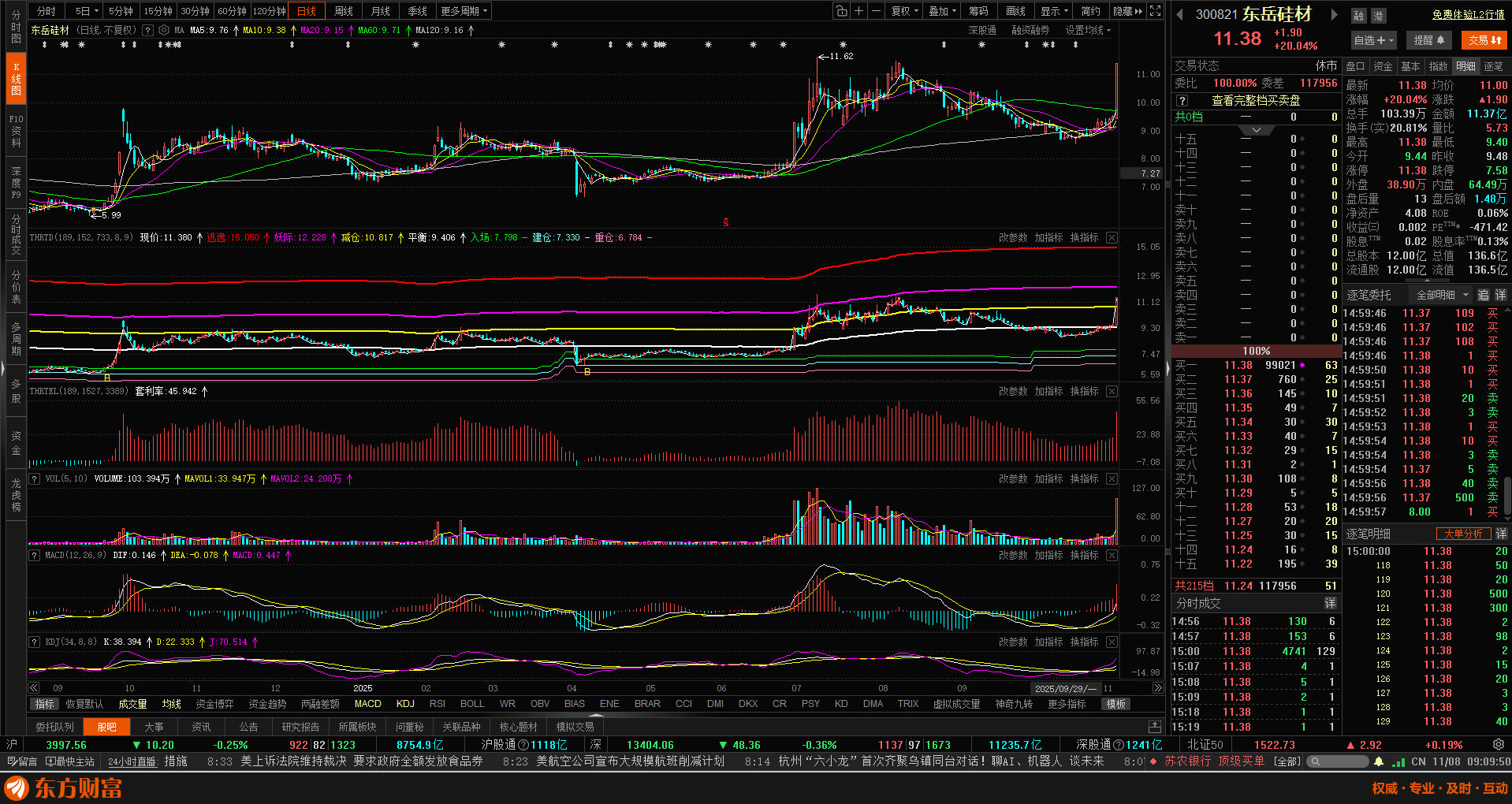1512x804 pixels.
Task: Open 全部明细 filter dropdown
Action: (x=1443, y=295)
